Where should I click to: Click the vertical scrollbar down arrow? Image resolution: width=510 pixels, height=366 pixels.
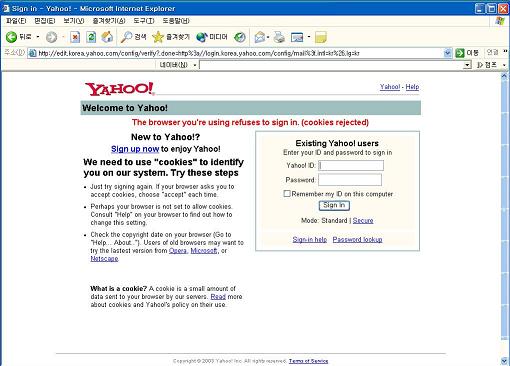[504, 361]
